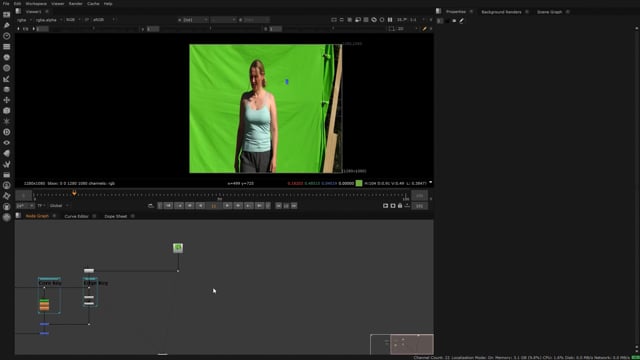Click the orange node inside Core Key backdrop
This screenshot has height=360, width=640.
click(x=44, y=306)
